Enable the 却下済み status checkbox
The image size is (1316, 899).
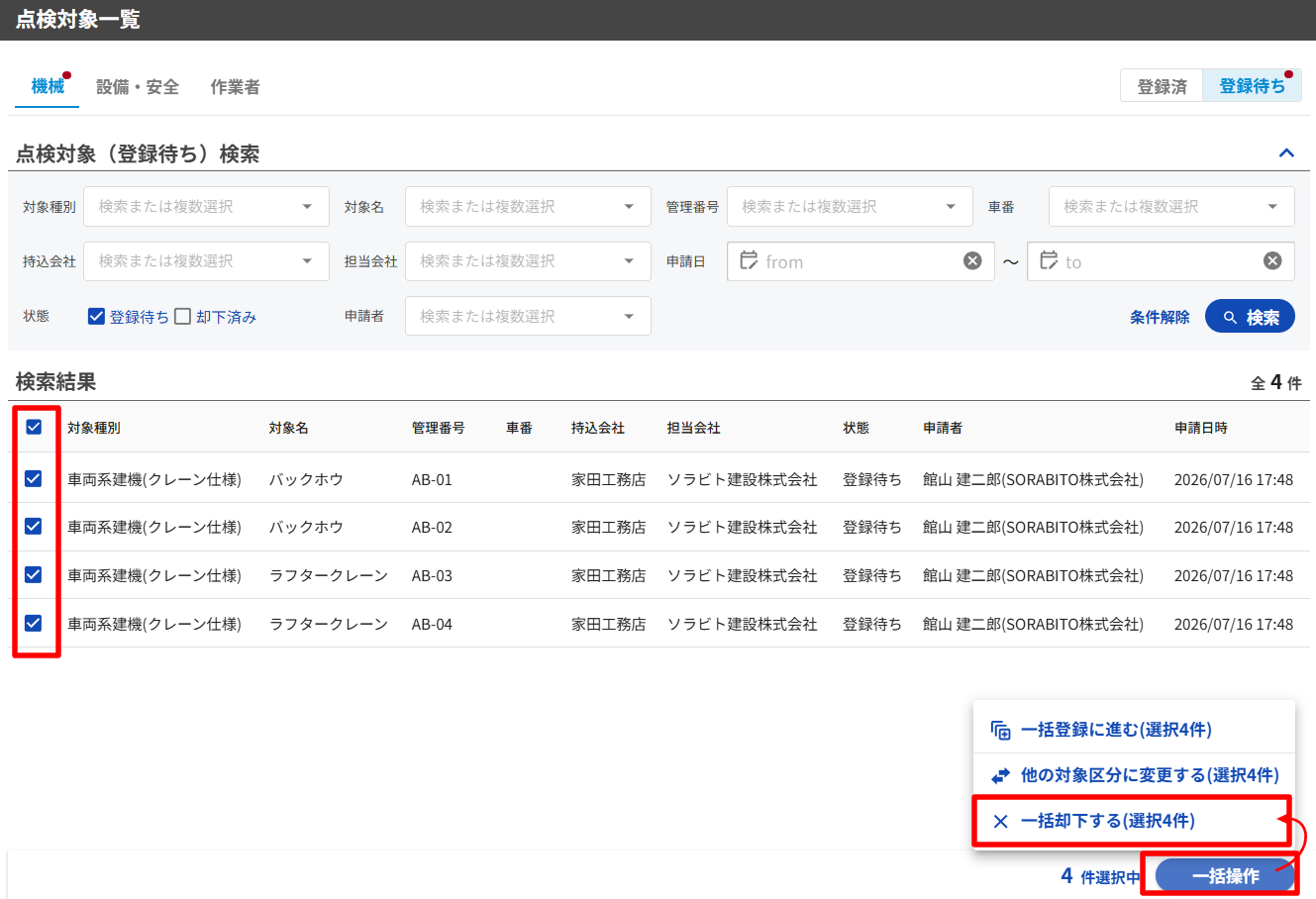point(182,316)
